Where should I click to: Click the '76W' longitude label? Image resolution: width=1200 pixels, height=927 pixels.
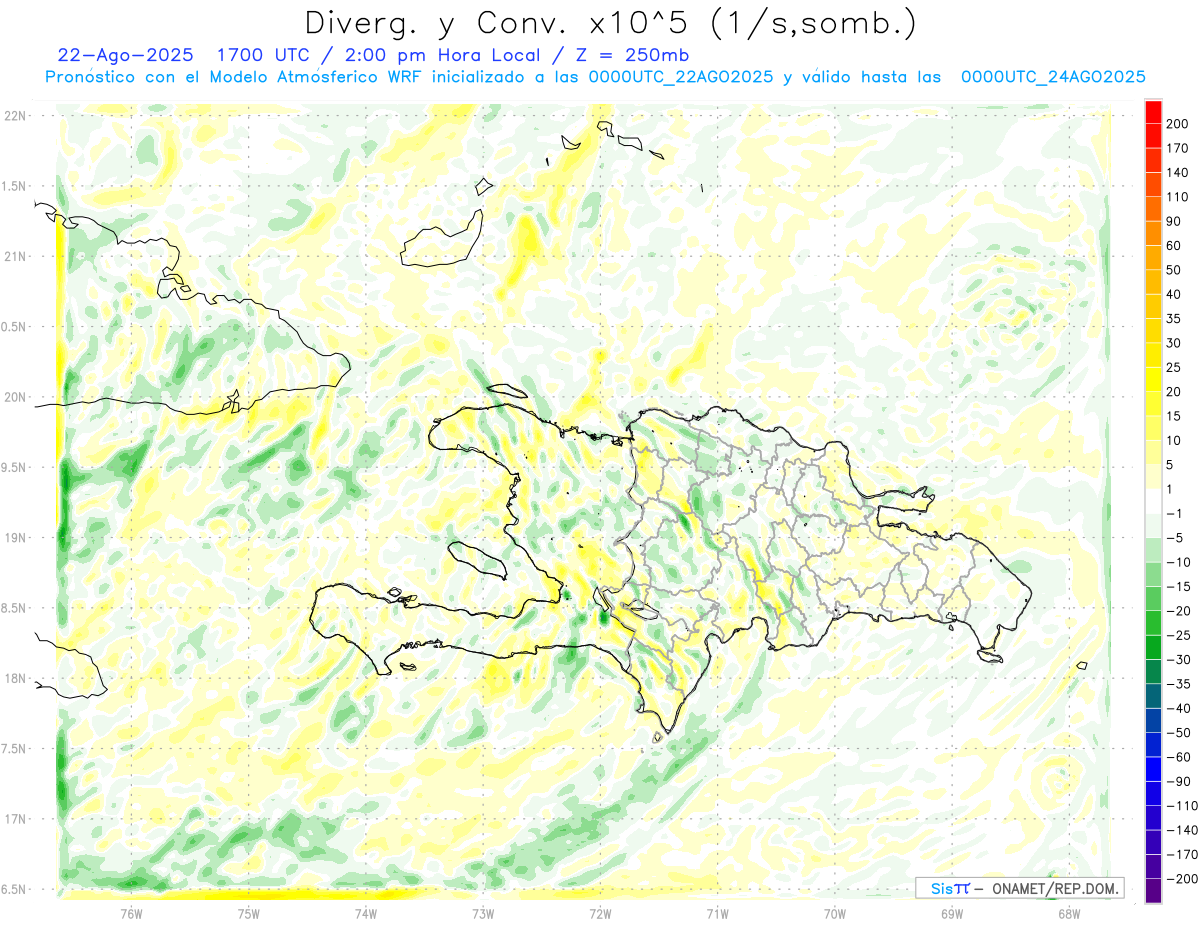(x=131, y=913)
